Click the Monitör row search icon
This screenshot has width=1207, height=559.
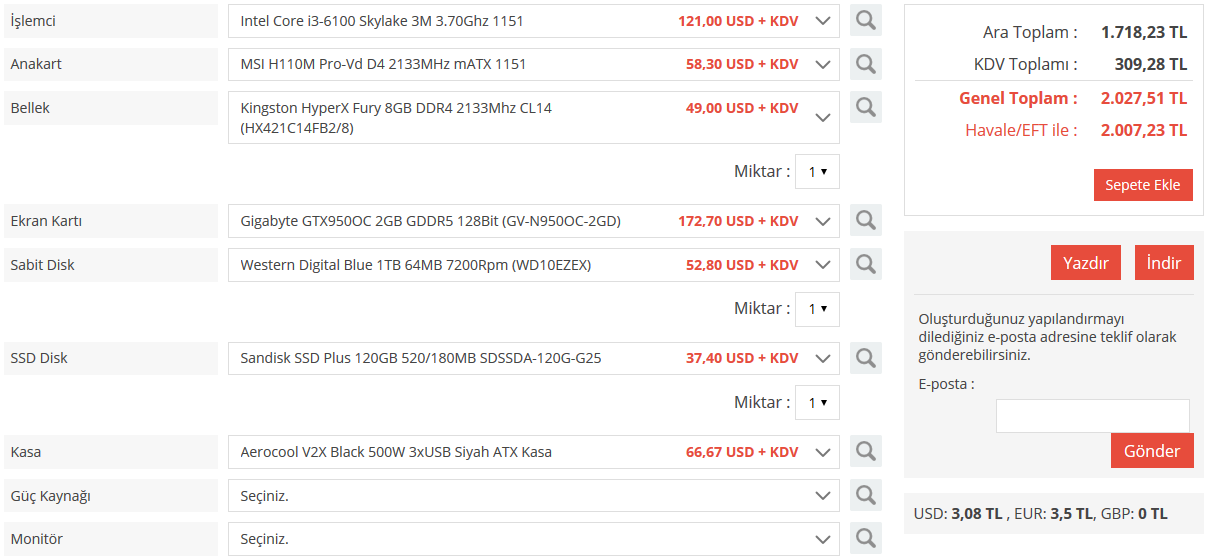(865, 538)
